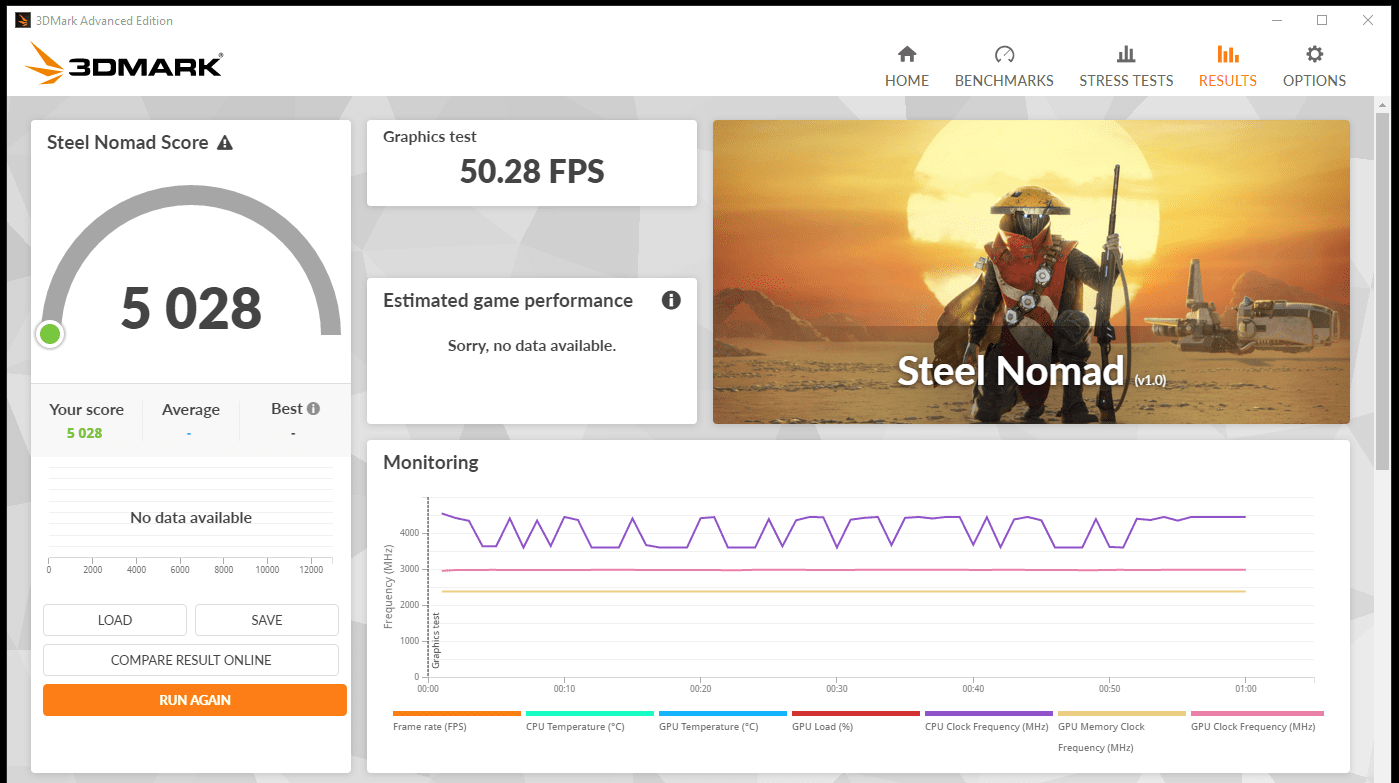Click the 5 028 score on the gauge
1399x783 pixels.
[191, 308]
